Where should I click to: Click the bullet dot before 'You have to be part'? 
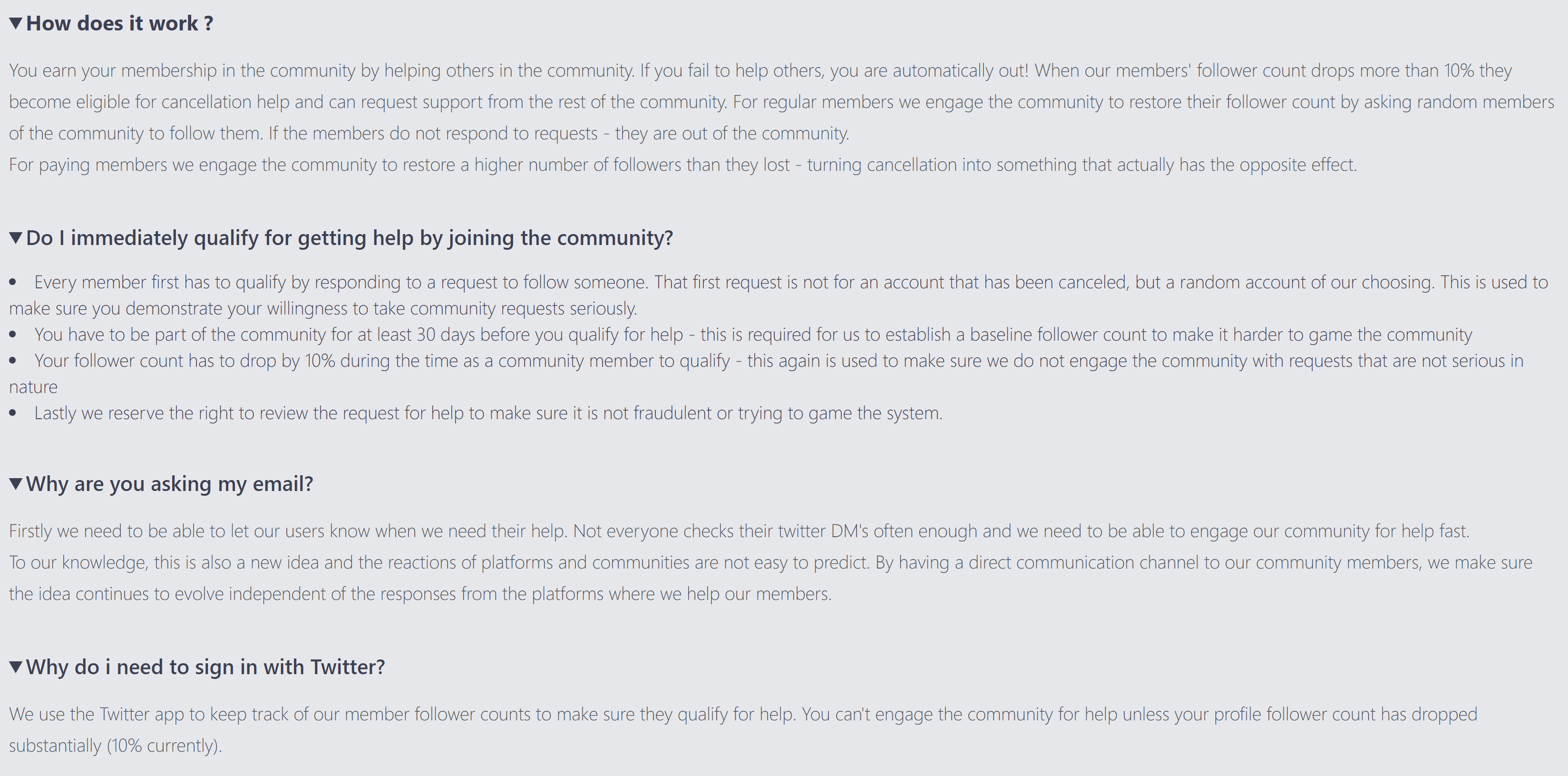pos(13,335)
